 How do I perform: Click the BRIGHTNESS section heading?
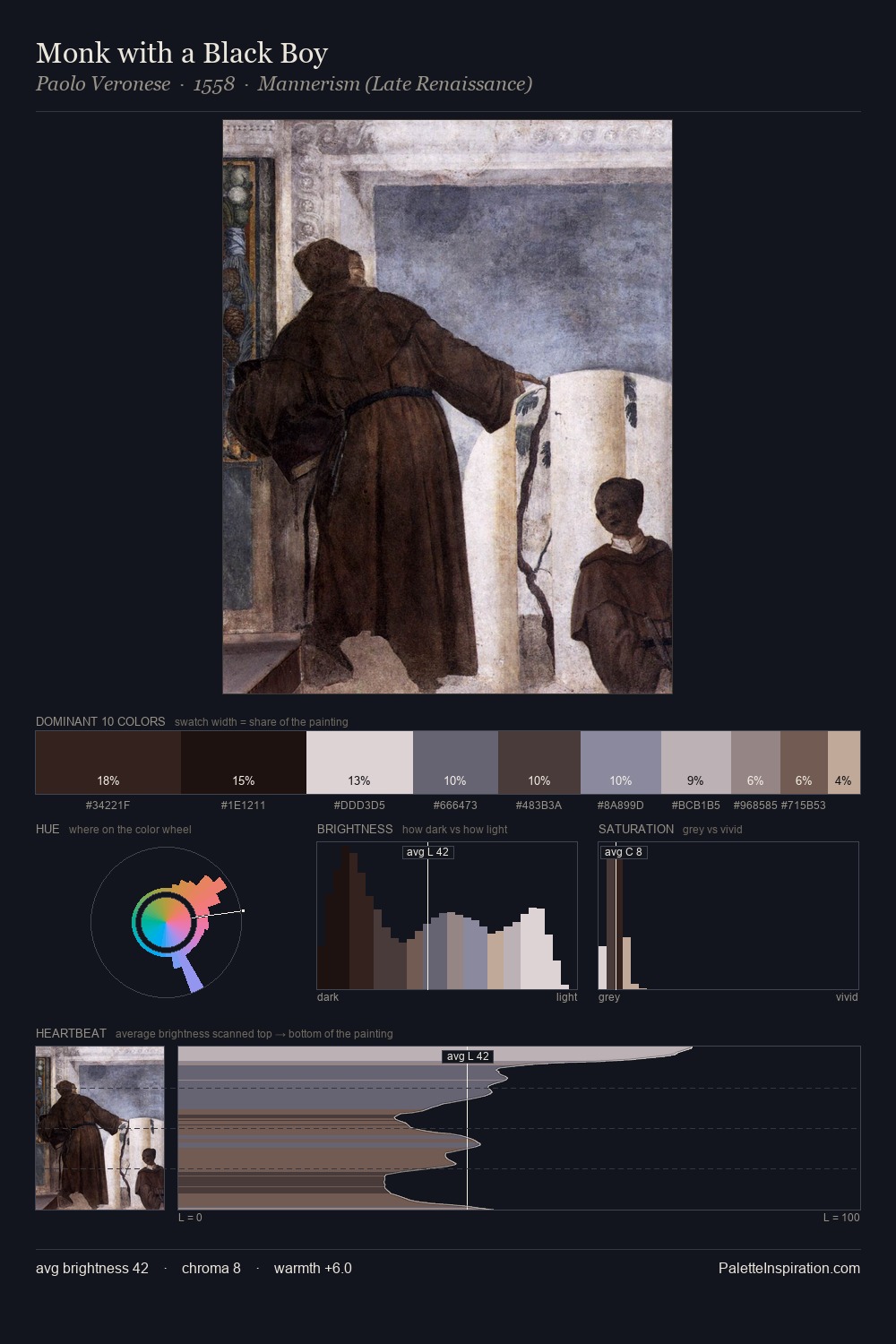(355, 829)
